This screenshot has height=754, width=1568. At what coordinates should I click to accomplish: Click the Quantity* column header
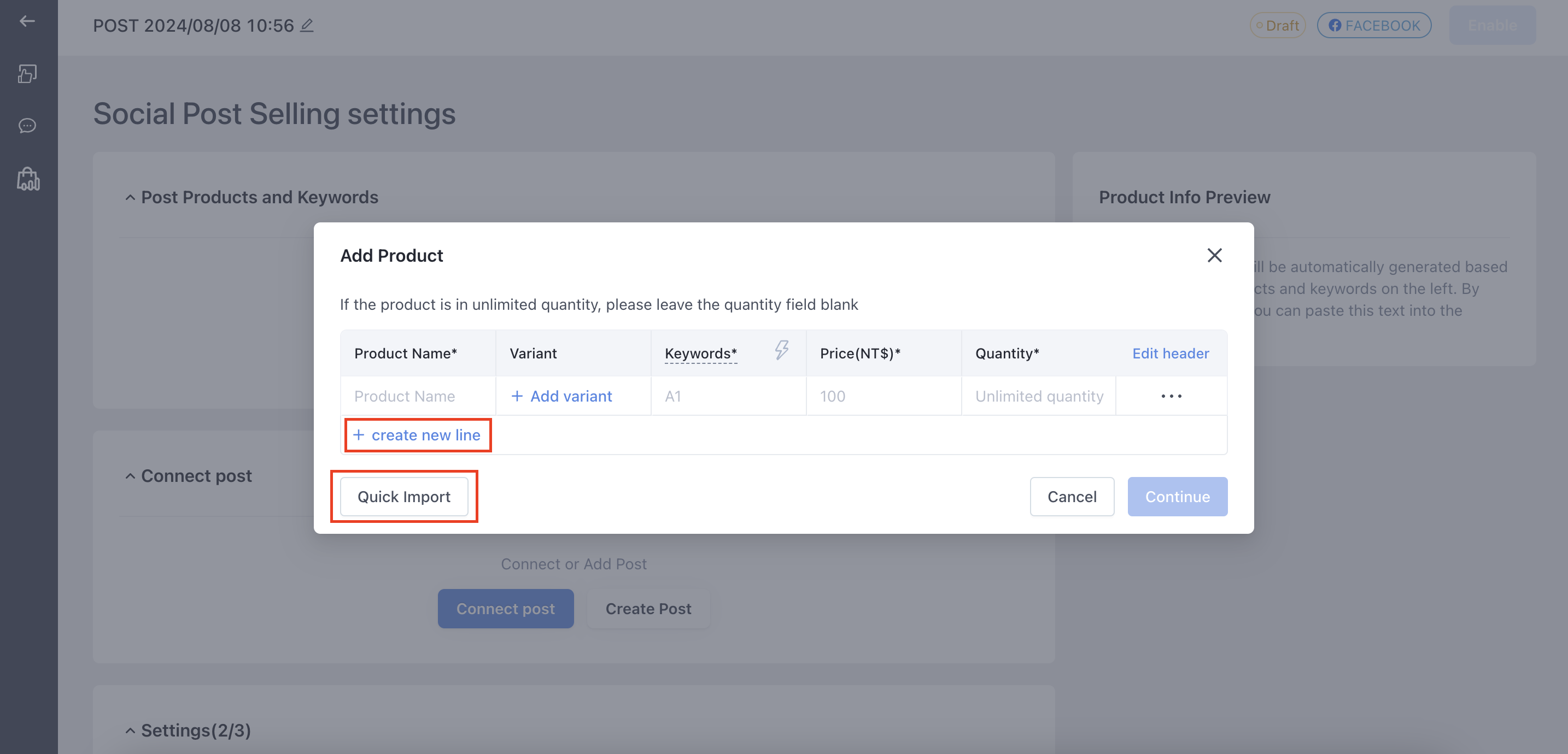1007,354
